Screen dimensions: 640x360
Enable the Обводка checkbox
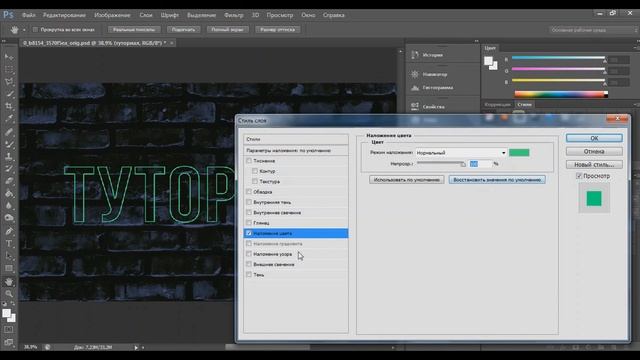click(249, 191)
